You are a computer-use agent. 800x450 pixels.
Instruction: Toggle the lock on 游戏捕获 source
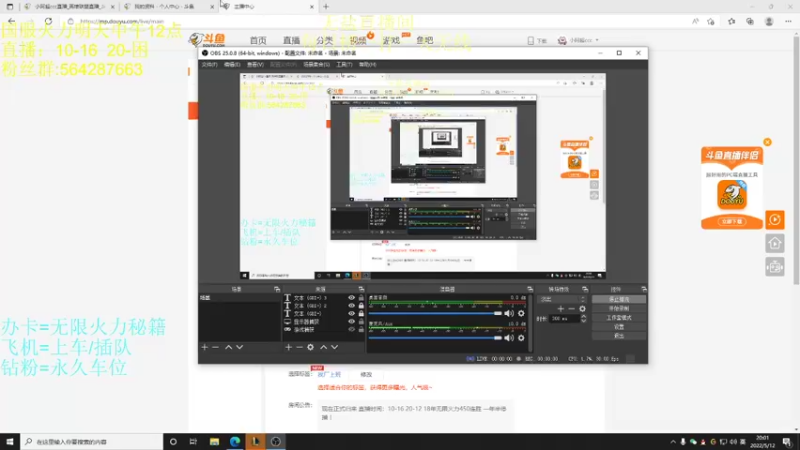pos(361,330)
